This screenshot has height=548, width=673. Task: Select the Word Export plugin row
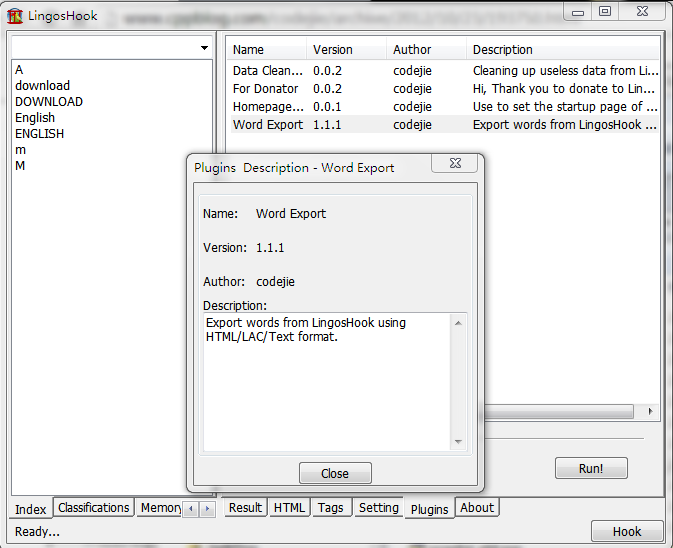pyautogui.click(x=445, y=124)
